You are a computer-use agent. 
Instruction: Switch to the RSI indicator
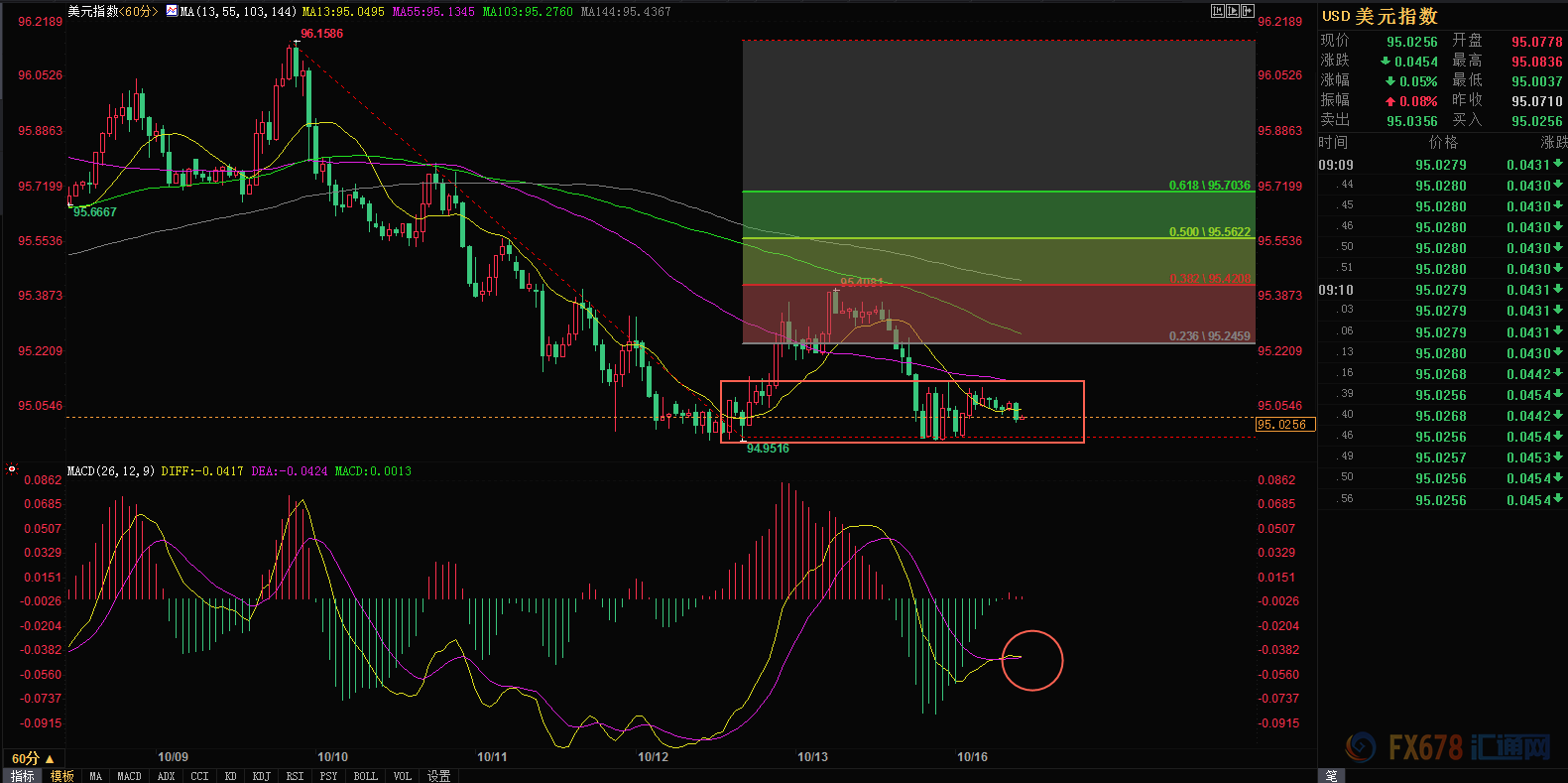295,776
